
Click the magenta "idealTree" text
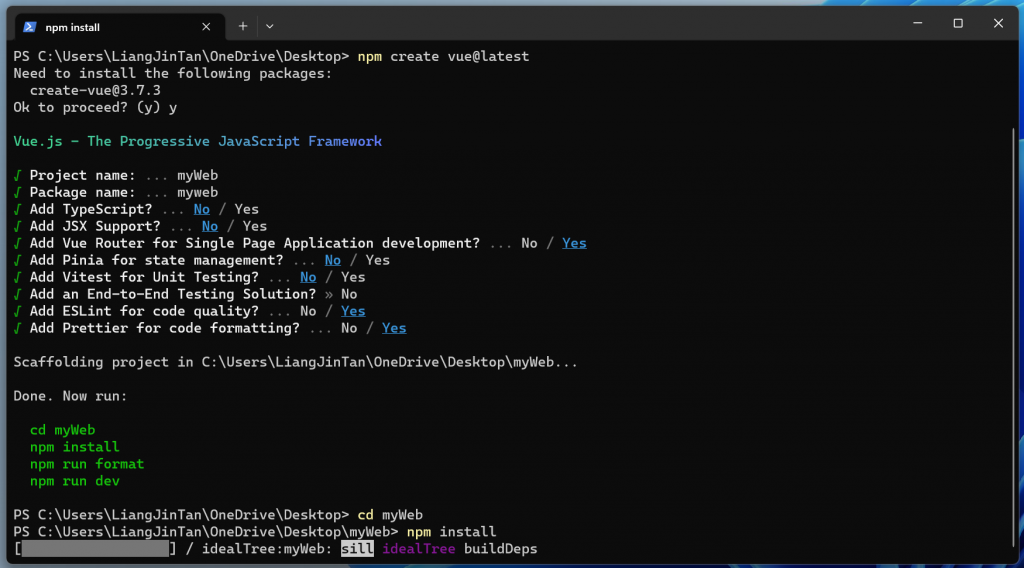(x=419, y=548)
